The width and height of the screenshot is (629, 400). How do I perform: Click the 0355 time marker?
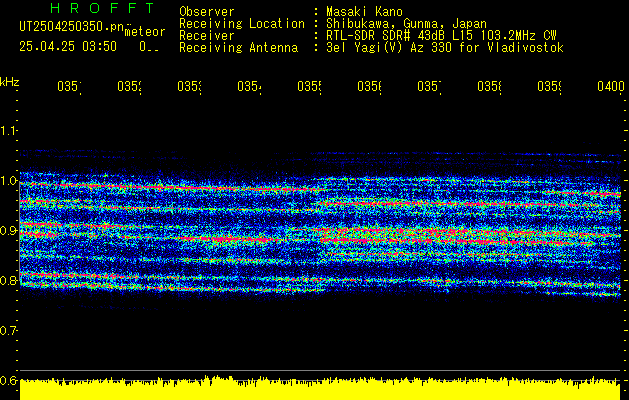point(309,86)
